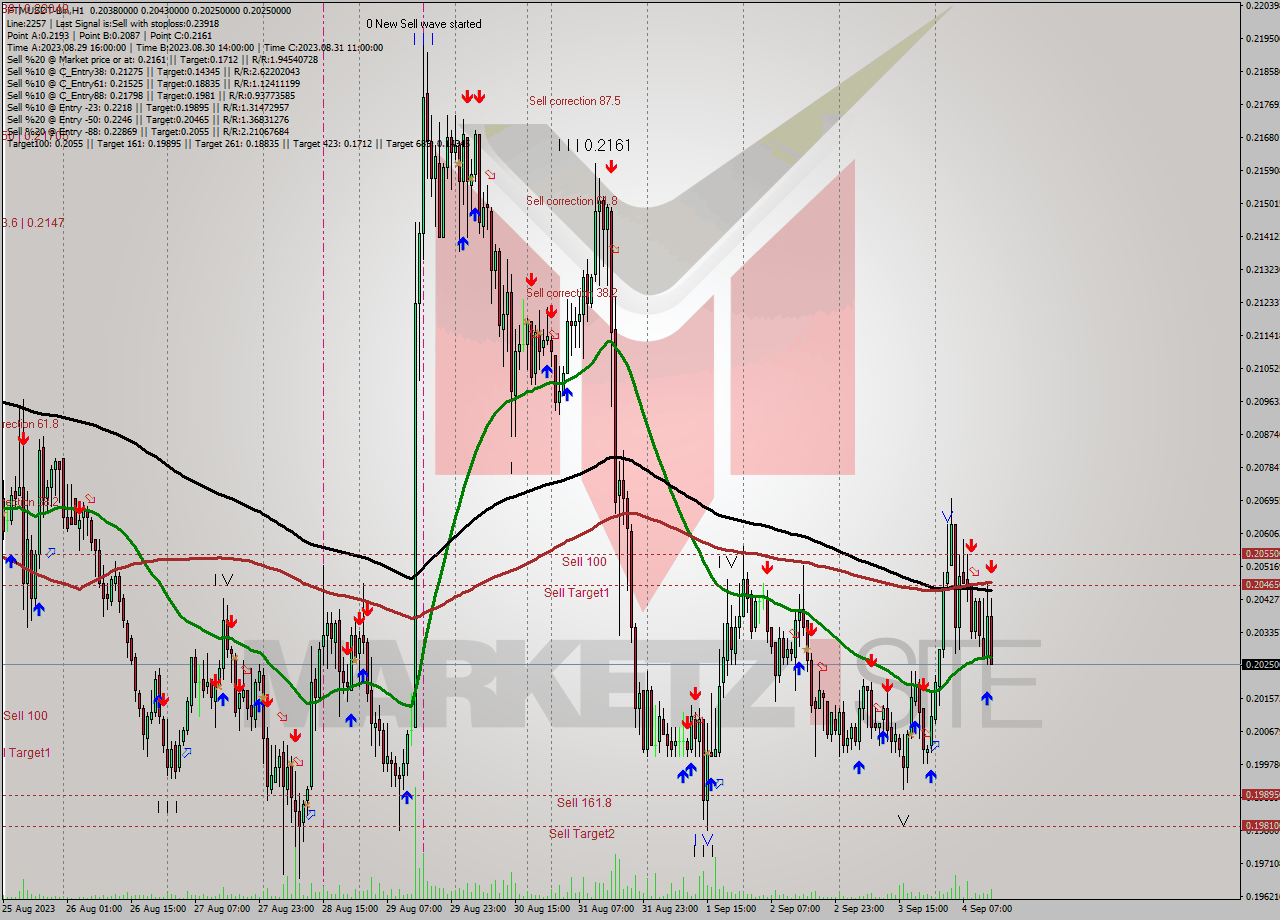
Task: Click the 'I V' wave label above '1 Sep 15:00'
Action: (727, 562)
